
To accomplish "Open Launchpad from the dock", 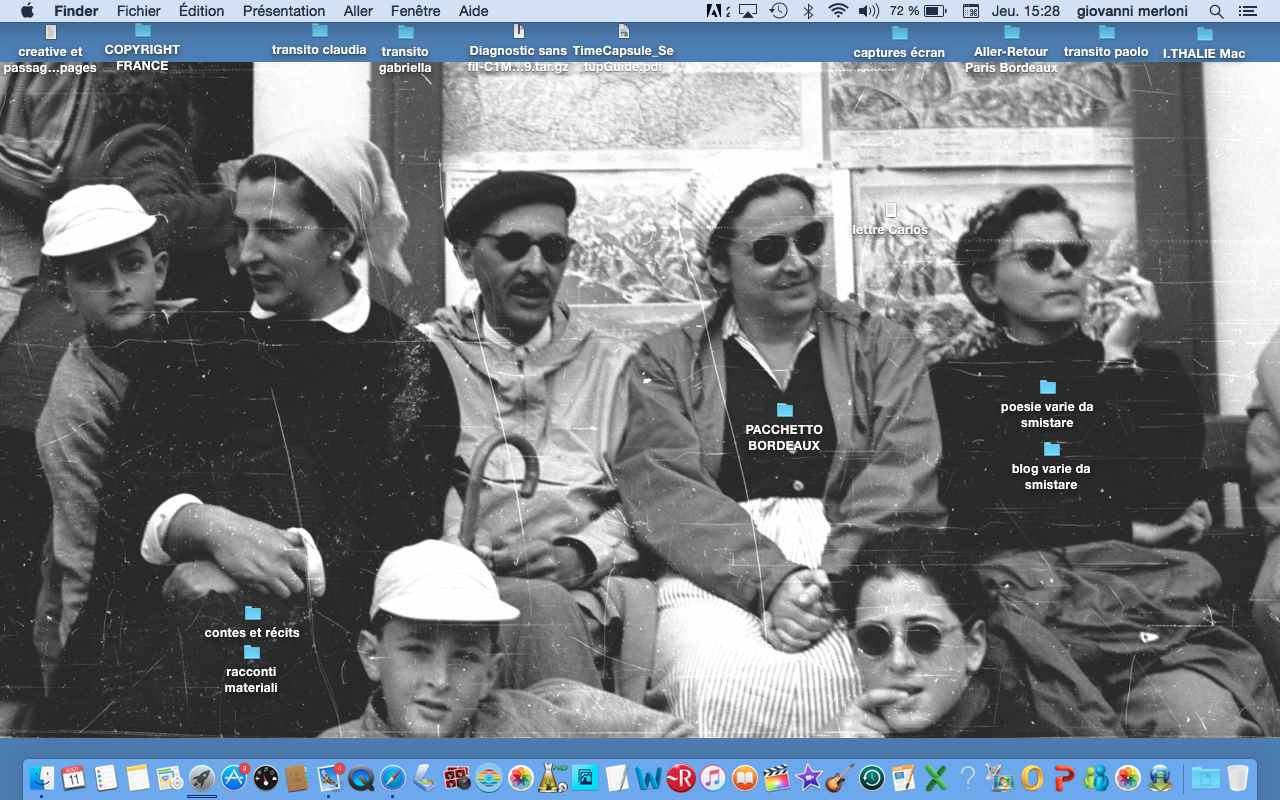I will tap(202, 778).
